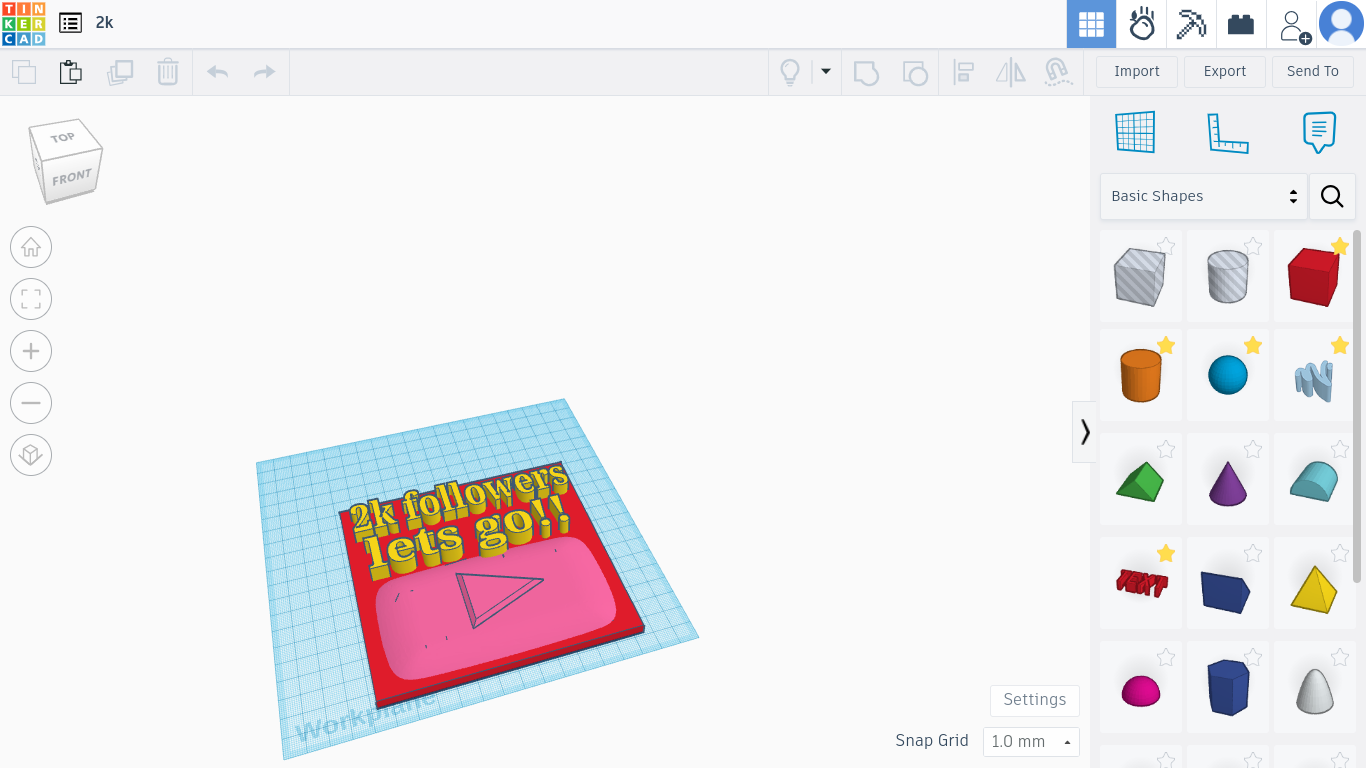Expand the show all dropdown arrow
This screenshot has height=768, width=1366.
[x=826, y=72]
